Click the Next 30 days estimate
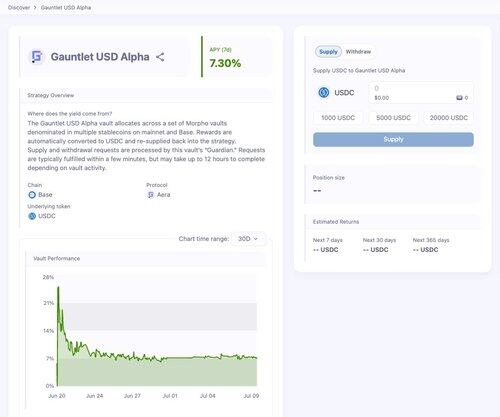Screen dimensions: 500x417 (x=379, y=245)
